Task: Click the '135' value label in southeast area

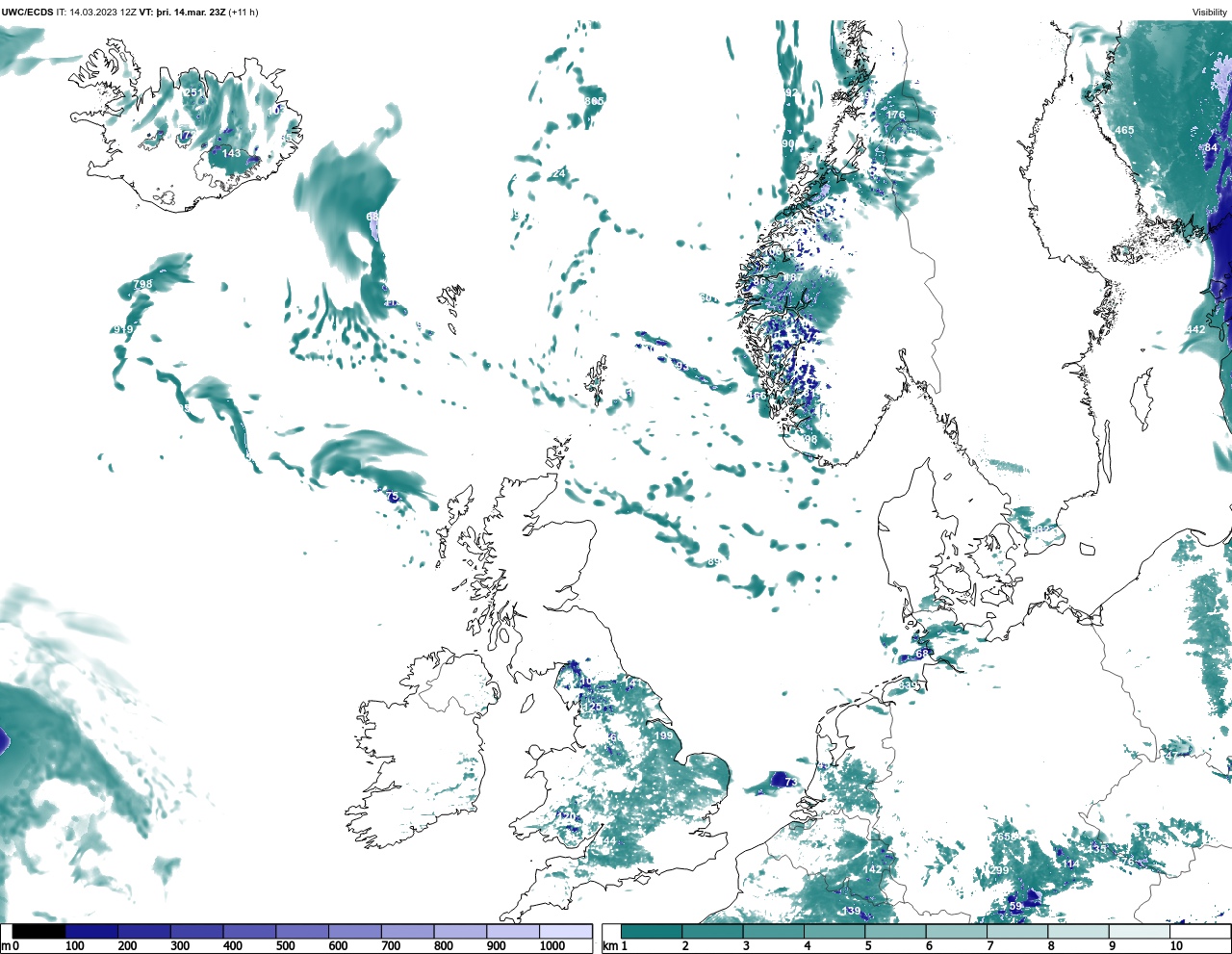Action: tap(1097, 848)
